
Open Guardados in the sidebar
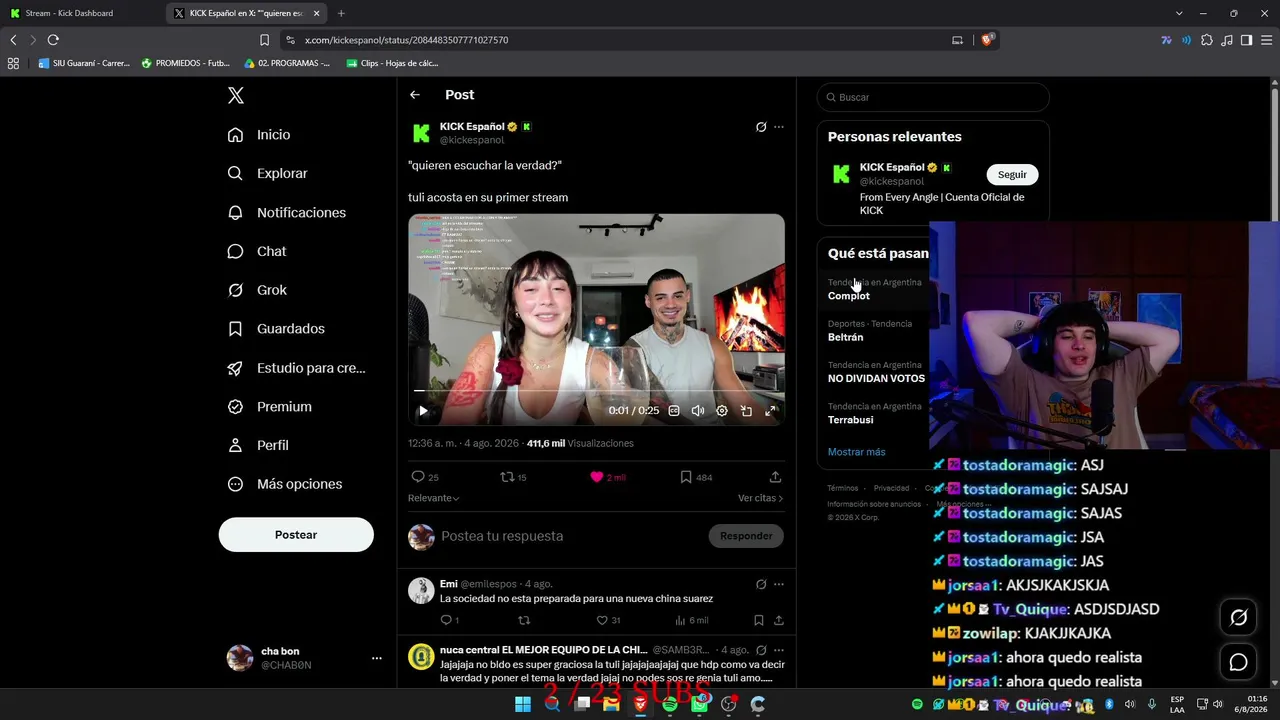pyautogui.click(x=276, y=329)
